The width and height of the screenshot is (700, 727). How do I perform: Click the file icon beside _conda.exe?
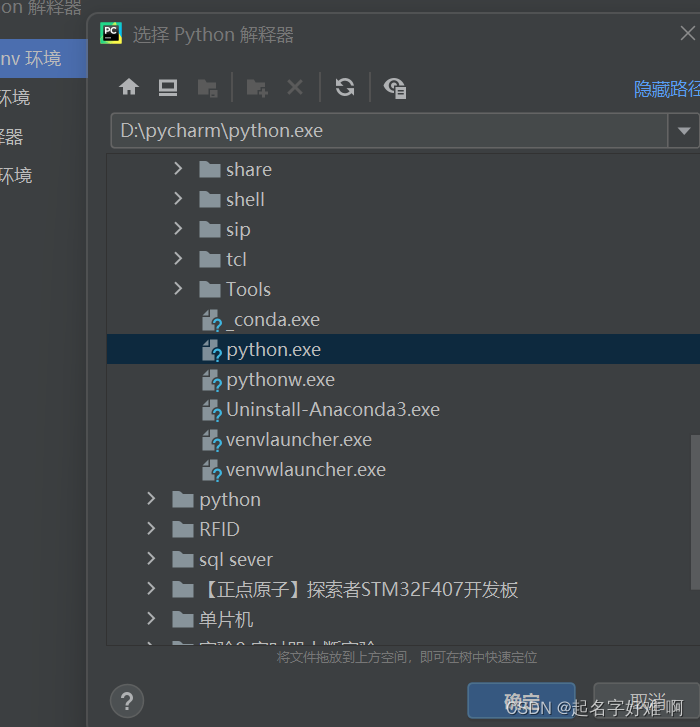212,320
